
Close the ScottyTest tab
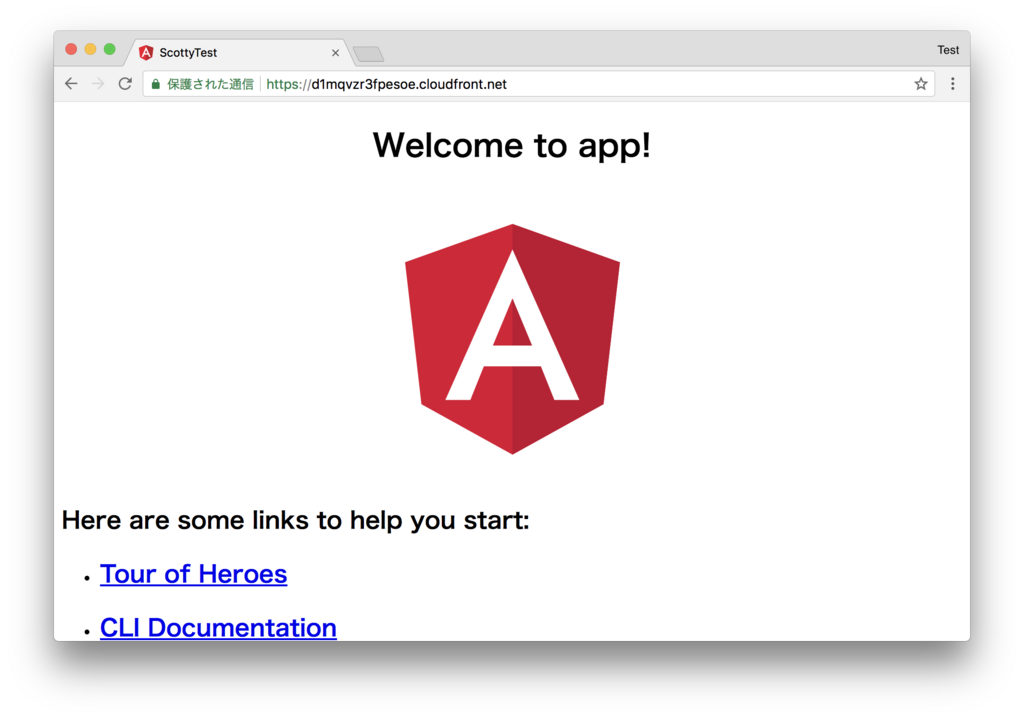[335, 53]
